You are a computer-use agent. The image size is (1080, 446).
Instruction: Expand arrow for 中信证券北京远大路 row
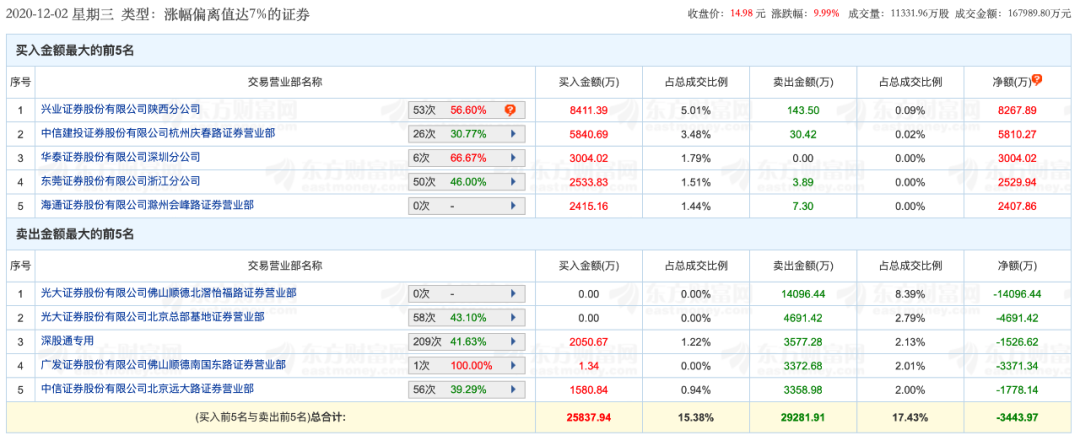click(x=514, y=390)
